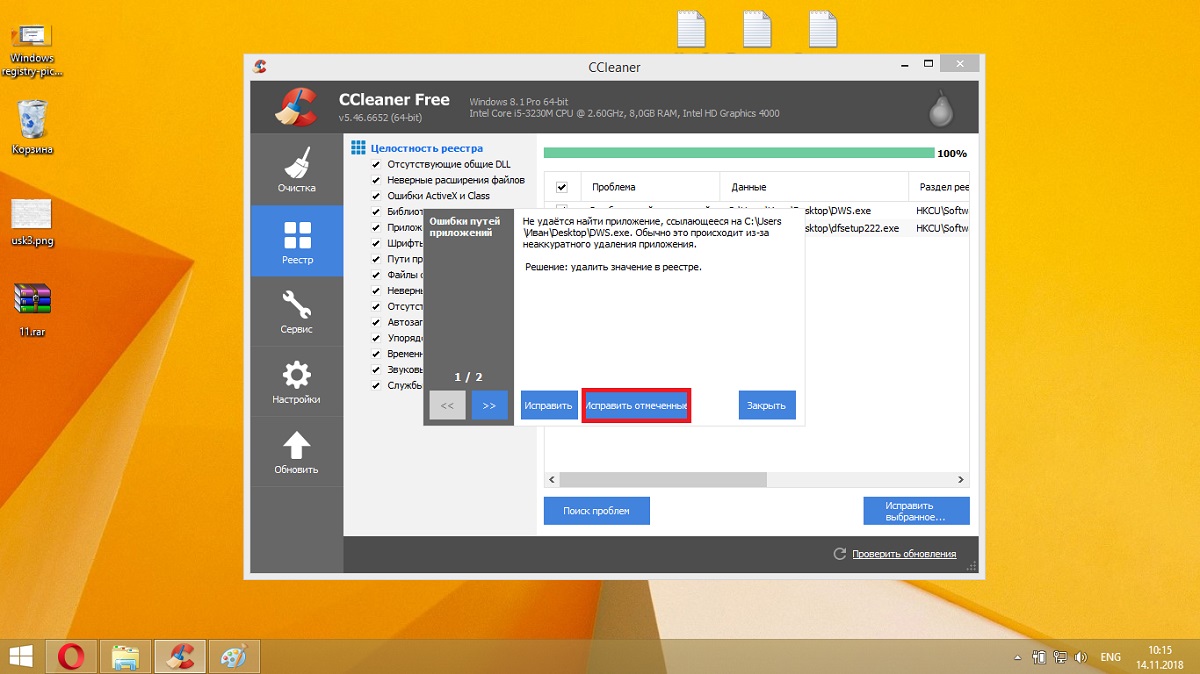Switch to CCleaner in the taskbar

point(180,656)
